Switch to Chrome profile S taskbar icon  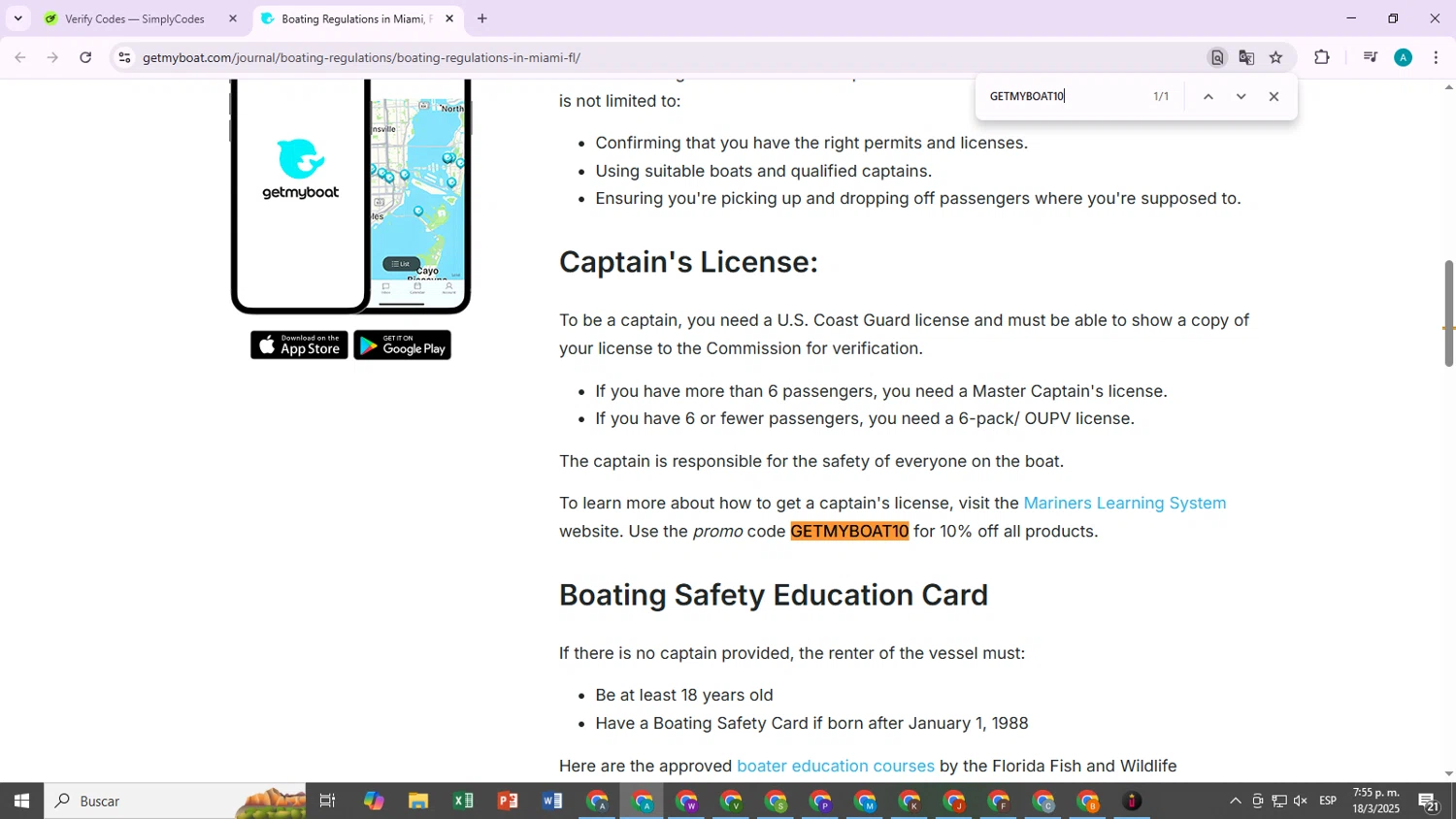click(777, 802)
